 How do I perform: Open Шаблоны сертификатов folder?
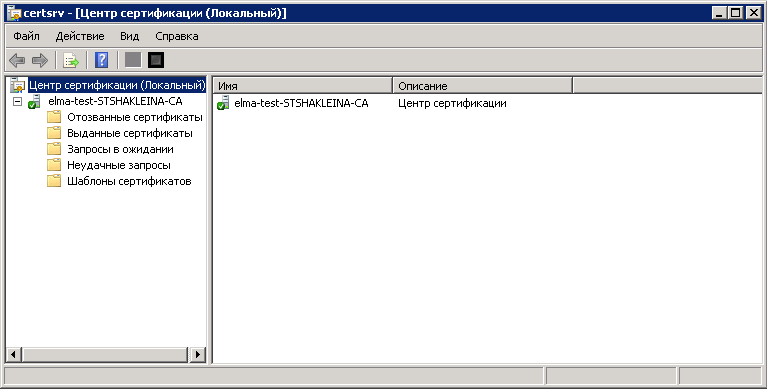pyautogui.click(x=129, y=181)
